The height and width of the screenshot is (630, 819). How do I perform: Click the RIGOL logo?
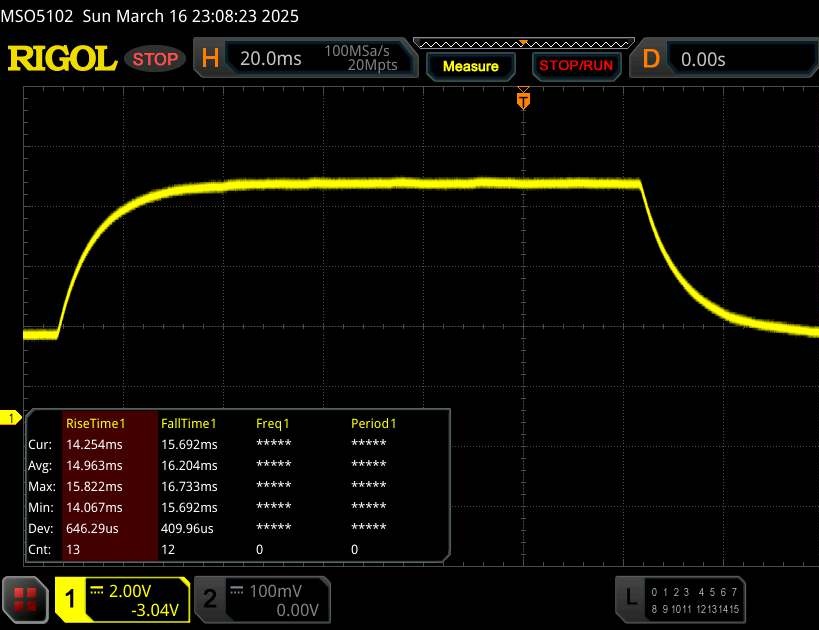pos(62,59)
